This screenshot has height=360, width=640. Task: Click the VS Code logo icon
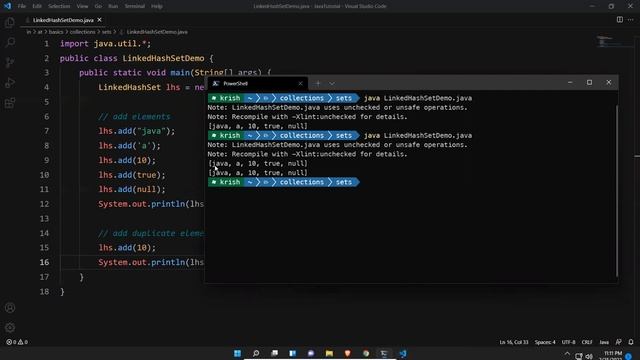tap(7, 6)
